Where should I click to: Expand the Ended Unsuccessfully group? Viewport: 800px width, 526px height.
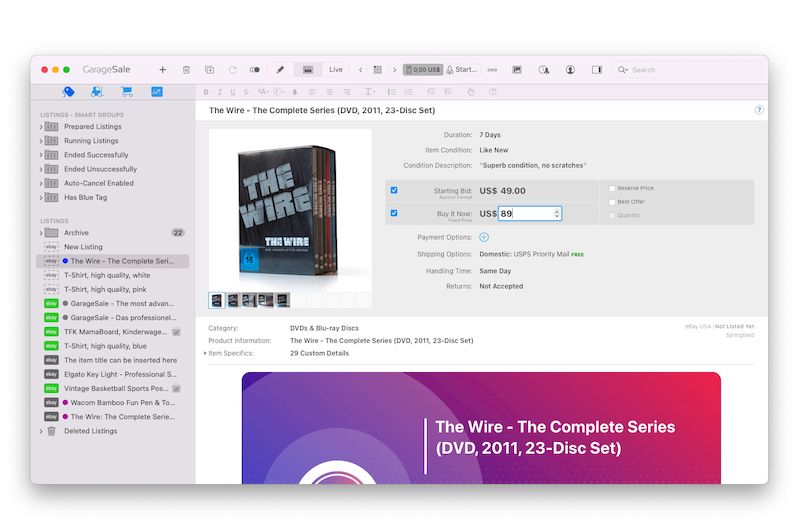(x=41, y=169)
